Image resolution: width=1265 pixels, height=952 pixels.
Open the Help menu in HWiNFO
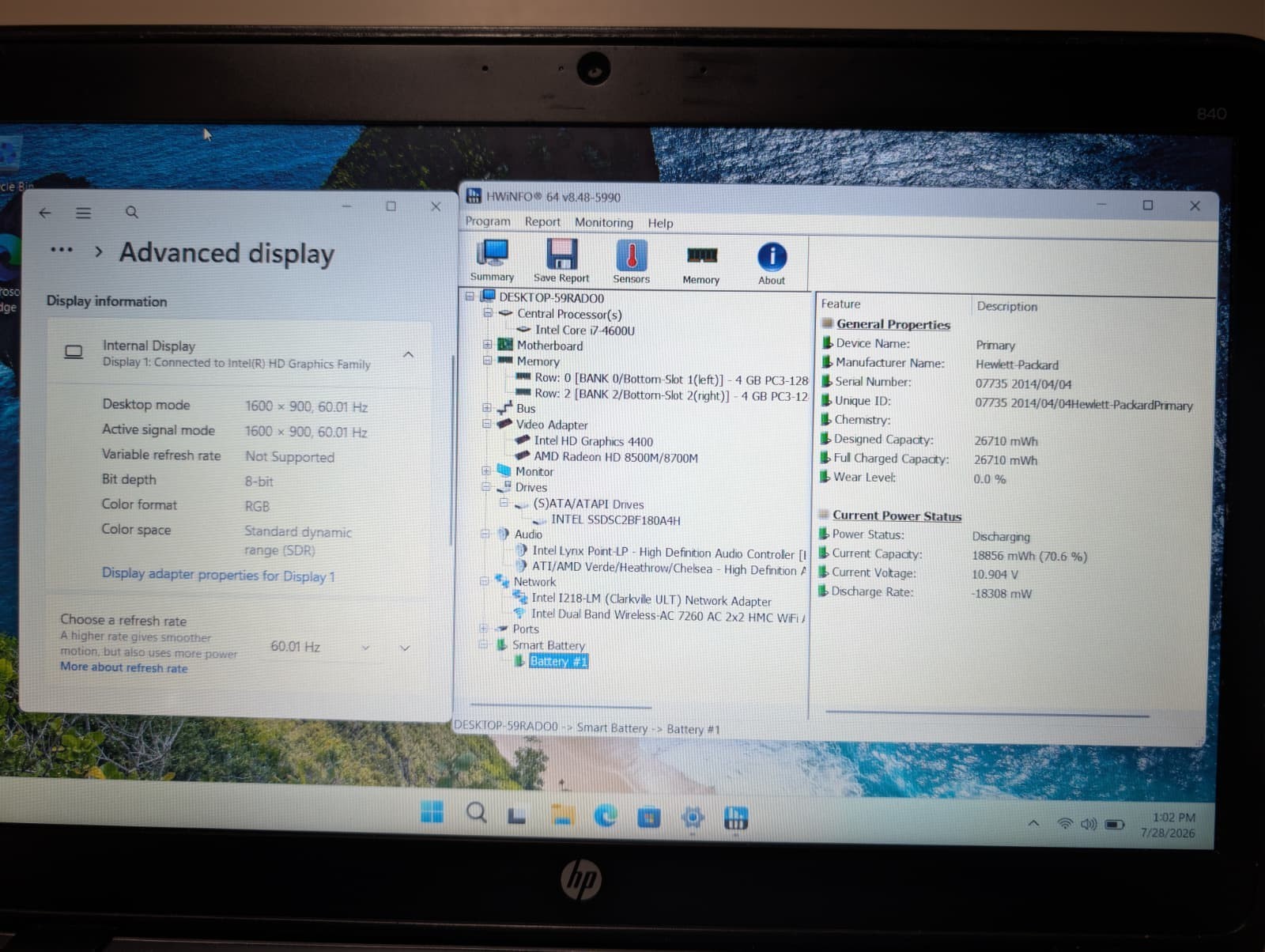(x=660, y=224)
